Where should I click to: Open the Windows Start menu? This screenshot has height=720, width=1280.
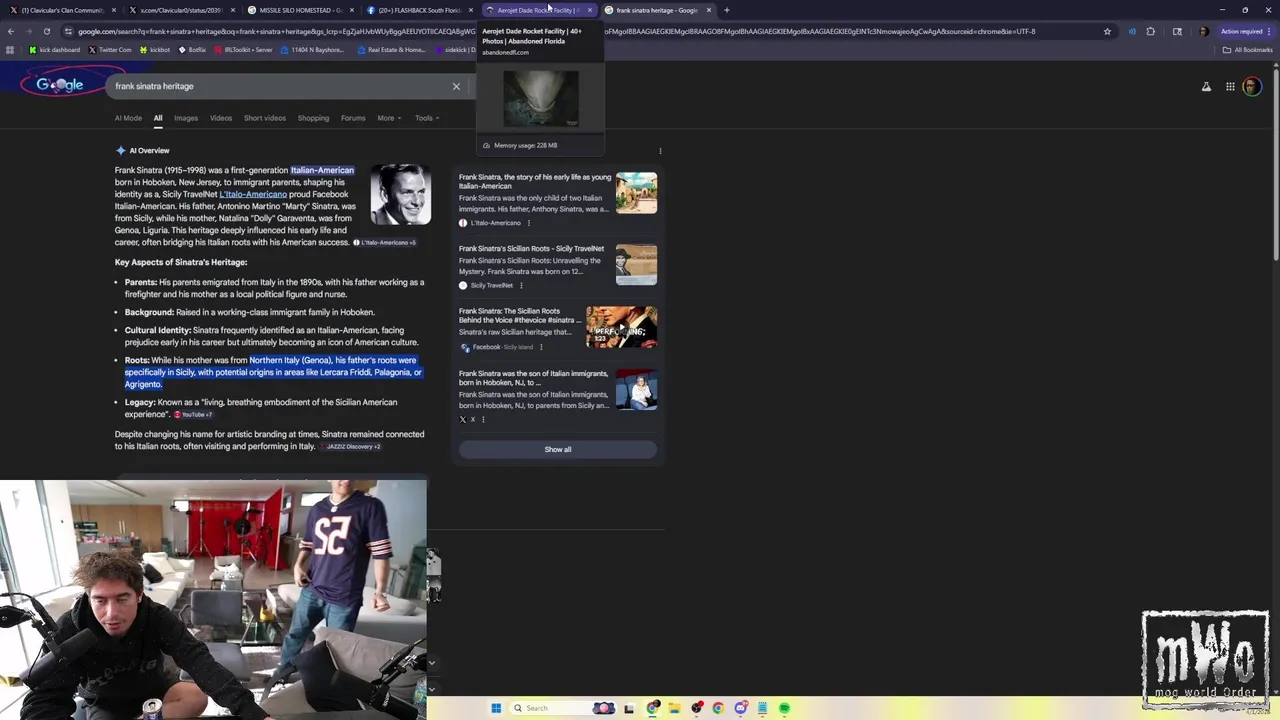(x=496, y=708)
